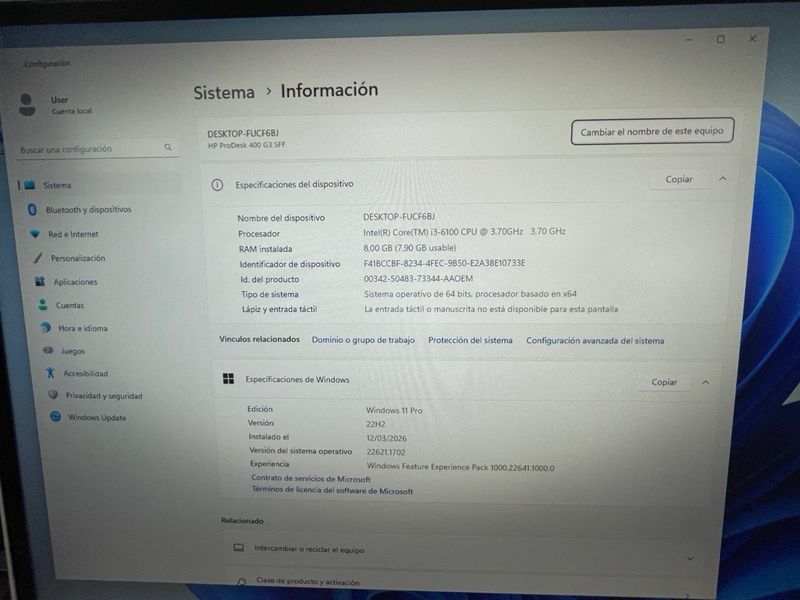Select product ID 00342-50483-73344-AAOEM
800x600 pixels.
click(x=418, y=279)
